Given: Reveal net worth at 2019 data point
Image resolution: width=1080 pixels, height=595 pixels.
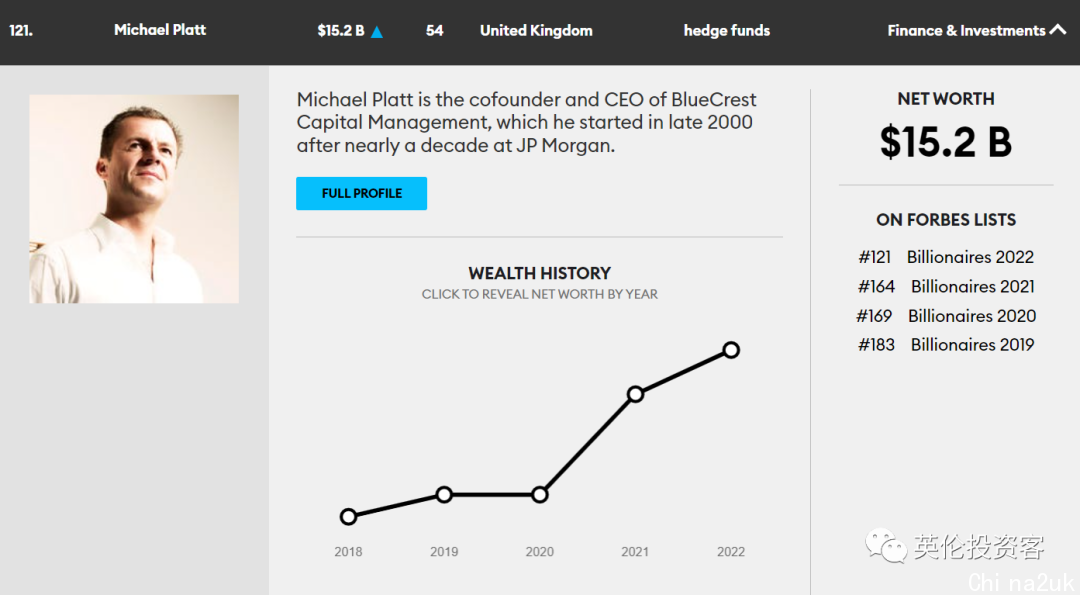Looking at the screenshot, I should [x=444, y=494].
